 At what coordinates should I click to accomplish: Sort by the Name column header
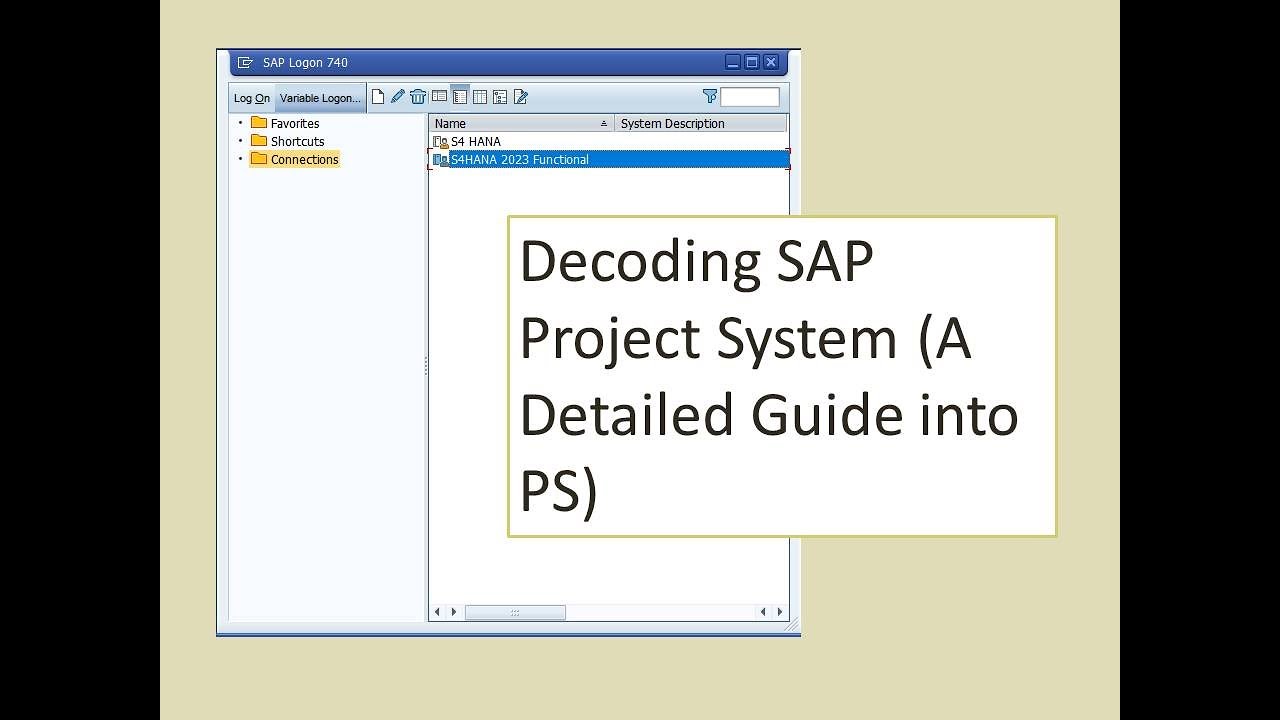click(x=521, y=123)
